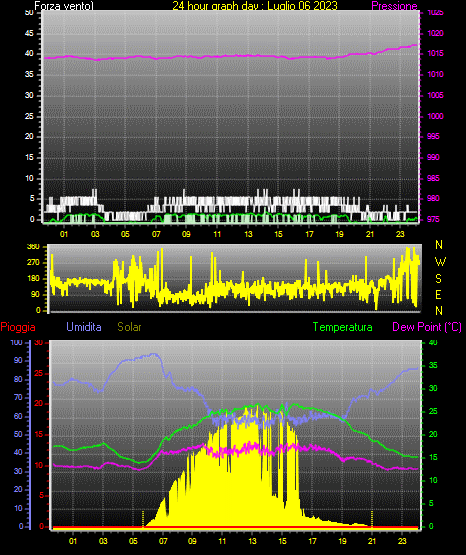Viewport: 466px width, 555px height.
Task: Click hour 23 on the bottom graph axis
Action: coord(402,541)
